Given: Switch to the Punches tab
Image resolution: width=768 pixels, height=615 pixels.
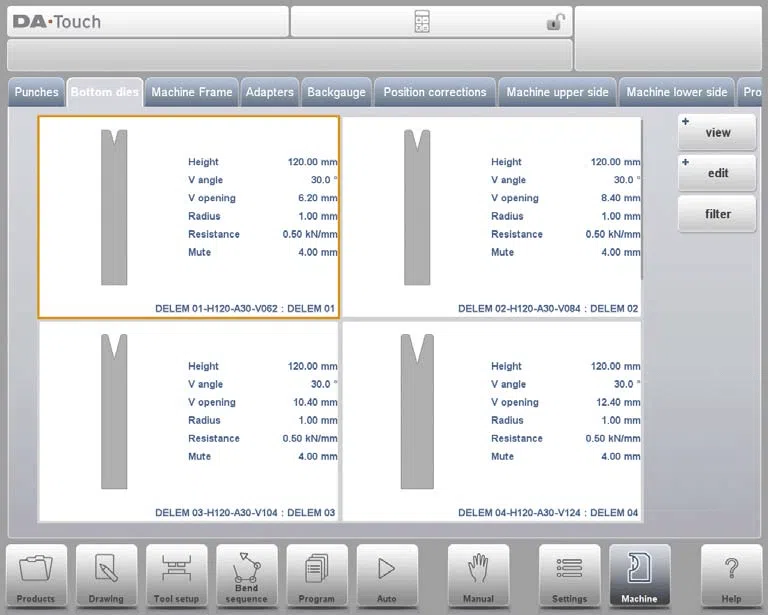Looking at the screenshot, I should click(36, 92).
